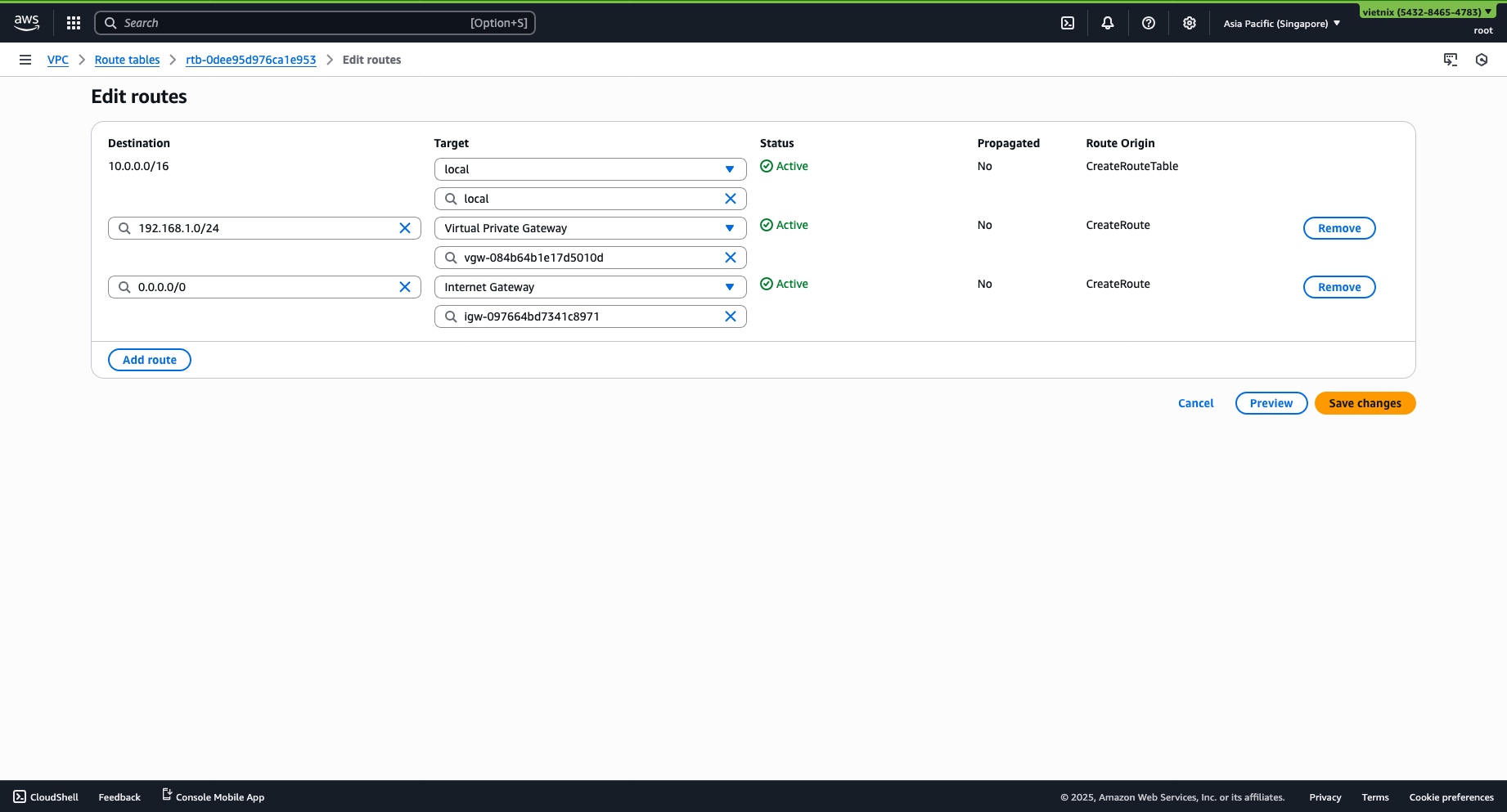Expand the Virtual Private Gateway target dropdown
Screen dimensions: 1507x812
(589, 228)
